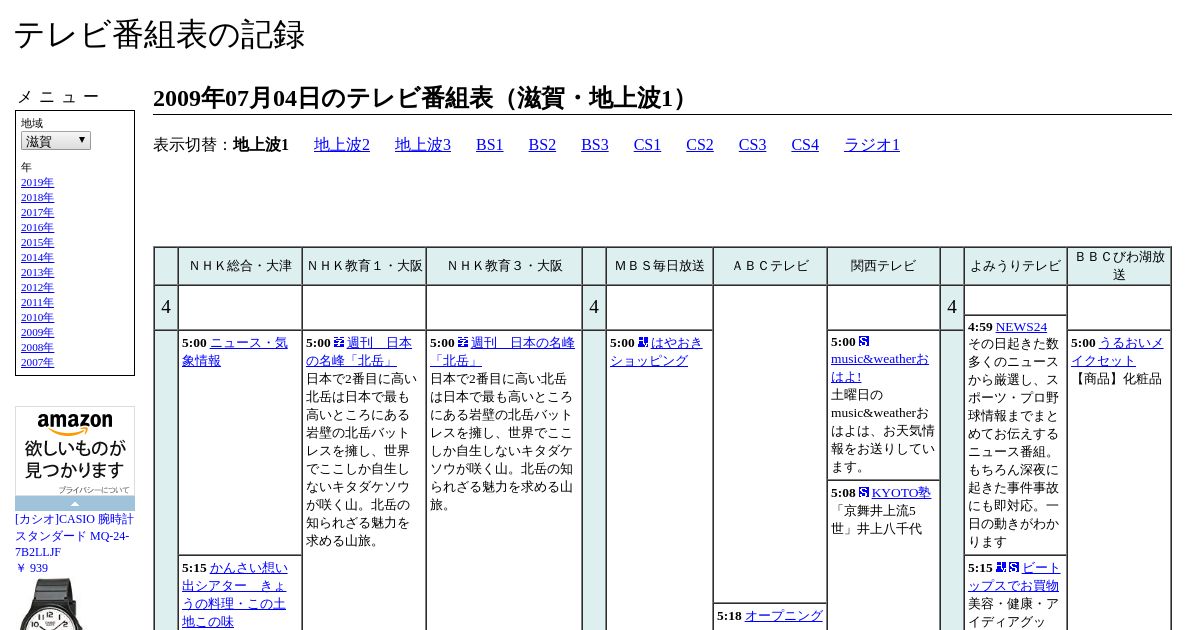Image resolution: width=1200 pixels, height=630 pixels.
Task: Click the 2009年07月04日 page heading
Action: 424,98
